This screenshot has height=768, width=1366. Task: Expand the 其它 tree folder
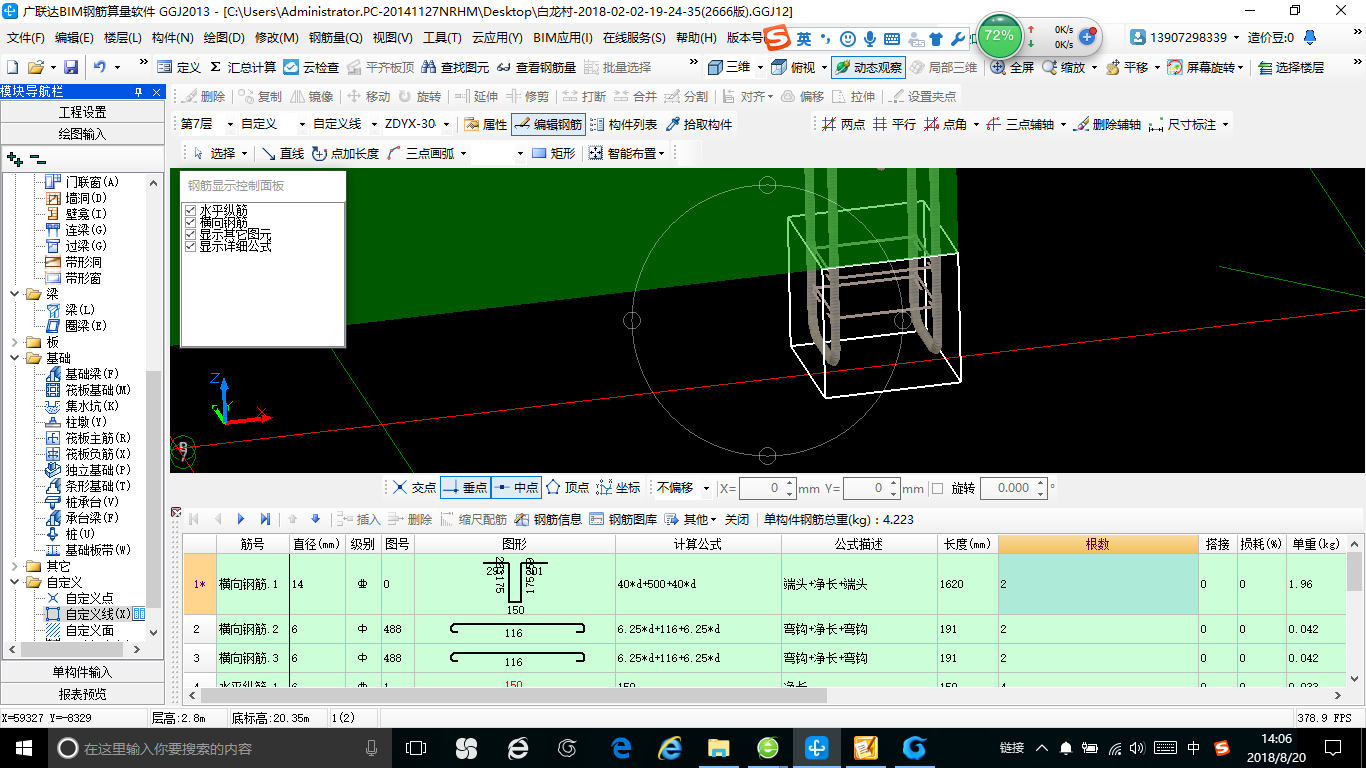(x=16, y=566)
